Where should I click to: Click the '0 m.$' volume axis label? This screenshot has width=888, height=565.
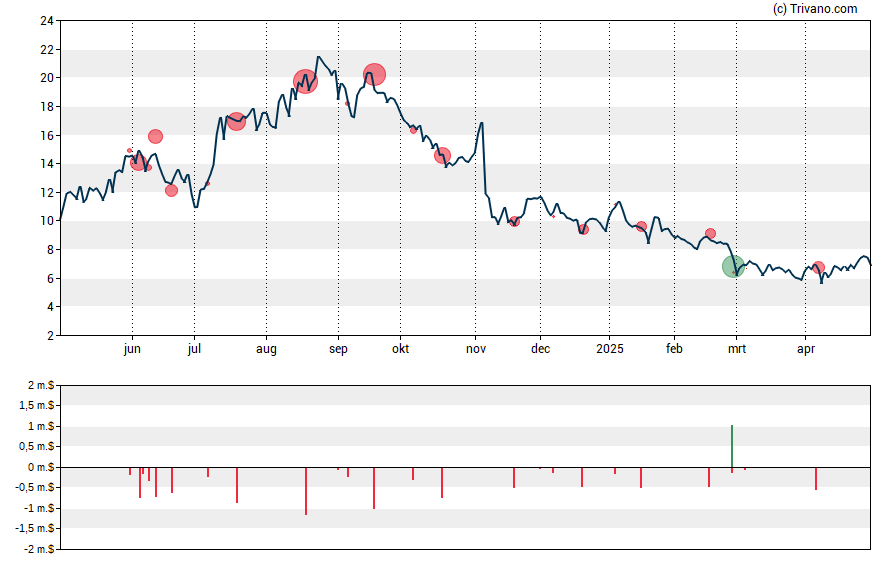click(x=41, y=467)
